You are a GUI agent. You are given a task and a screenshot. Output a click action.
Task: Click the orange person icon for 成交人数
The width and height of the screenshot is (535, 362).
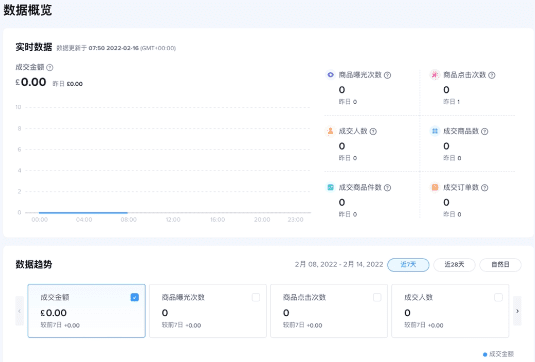click(330, 131)
